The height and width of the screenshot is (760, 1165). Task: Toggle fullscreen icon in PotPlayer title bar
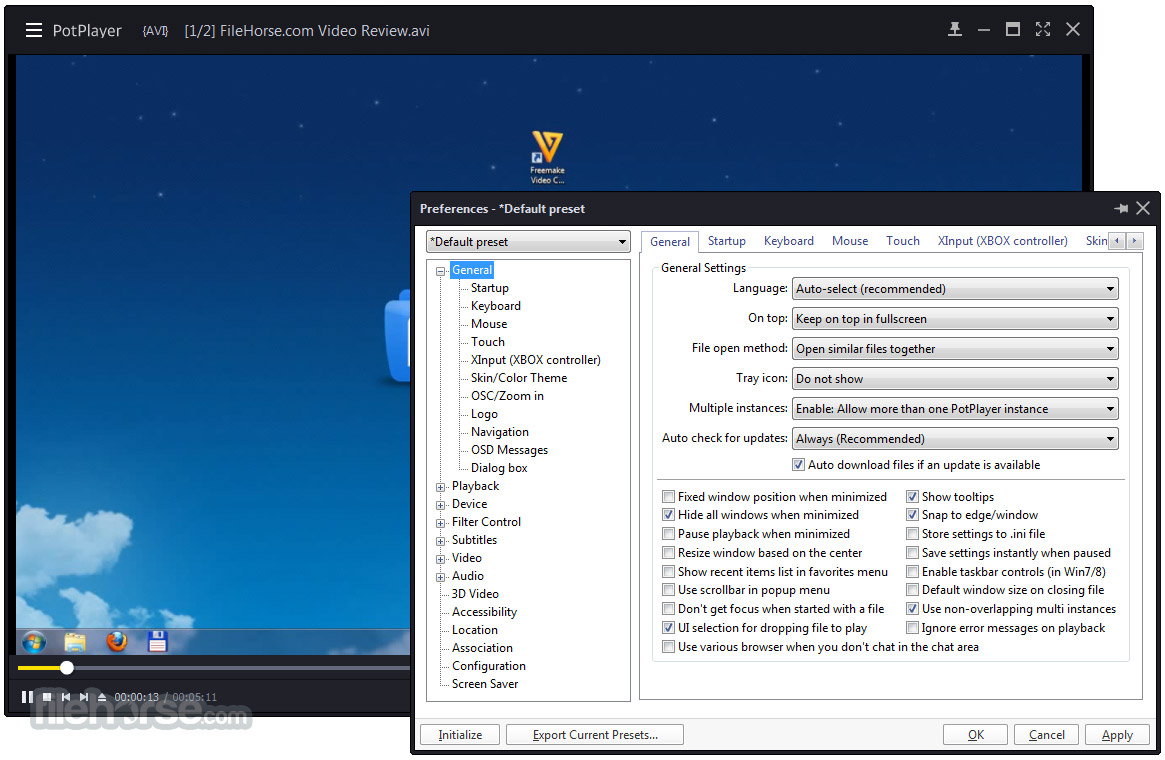(1043, 30)
